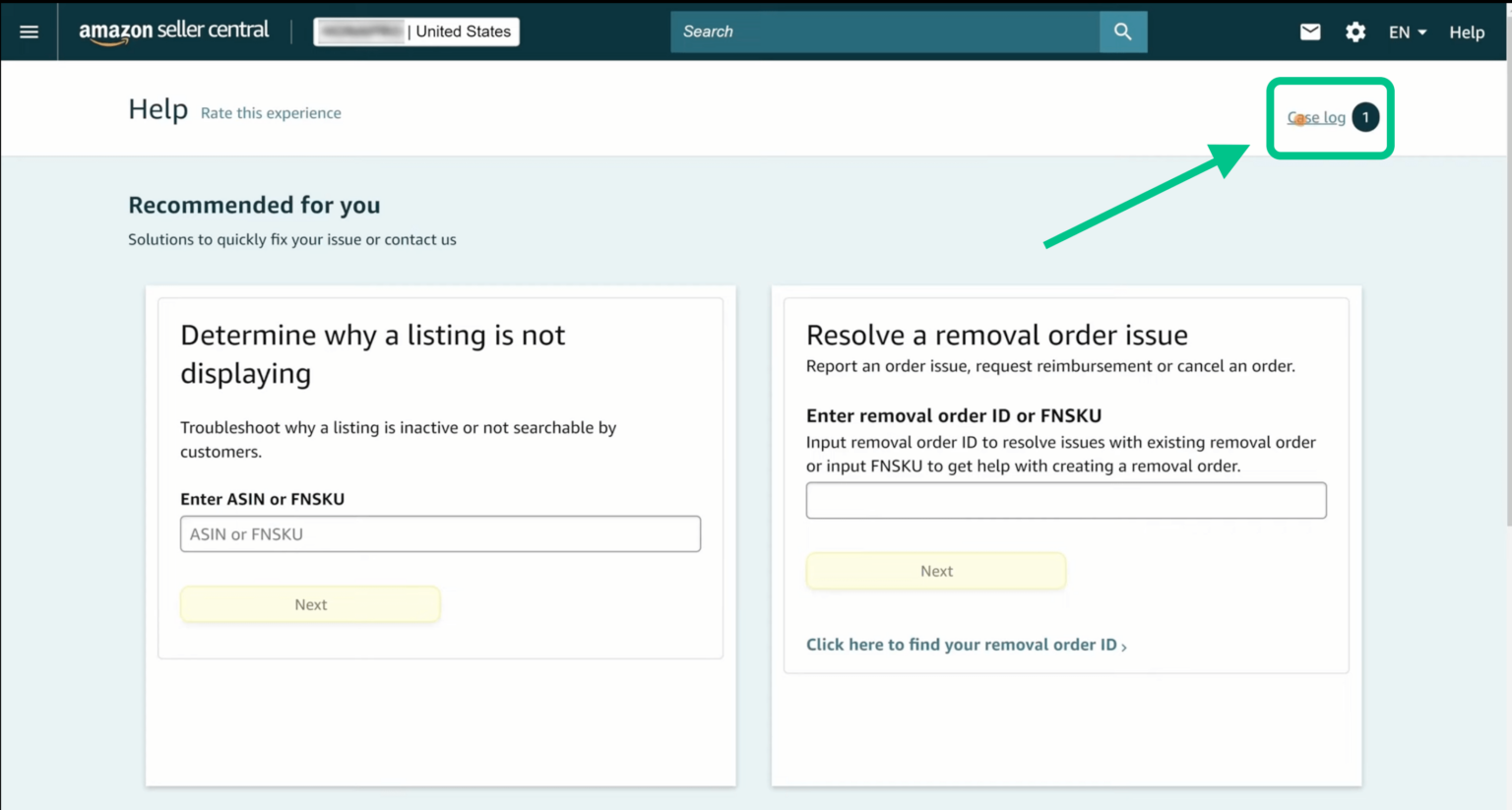The image size is (1512, 810).
Task: Open the Case log
Action: click(1315, 117)
